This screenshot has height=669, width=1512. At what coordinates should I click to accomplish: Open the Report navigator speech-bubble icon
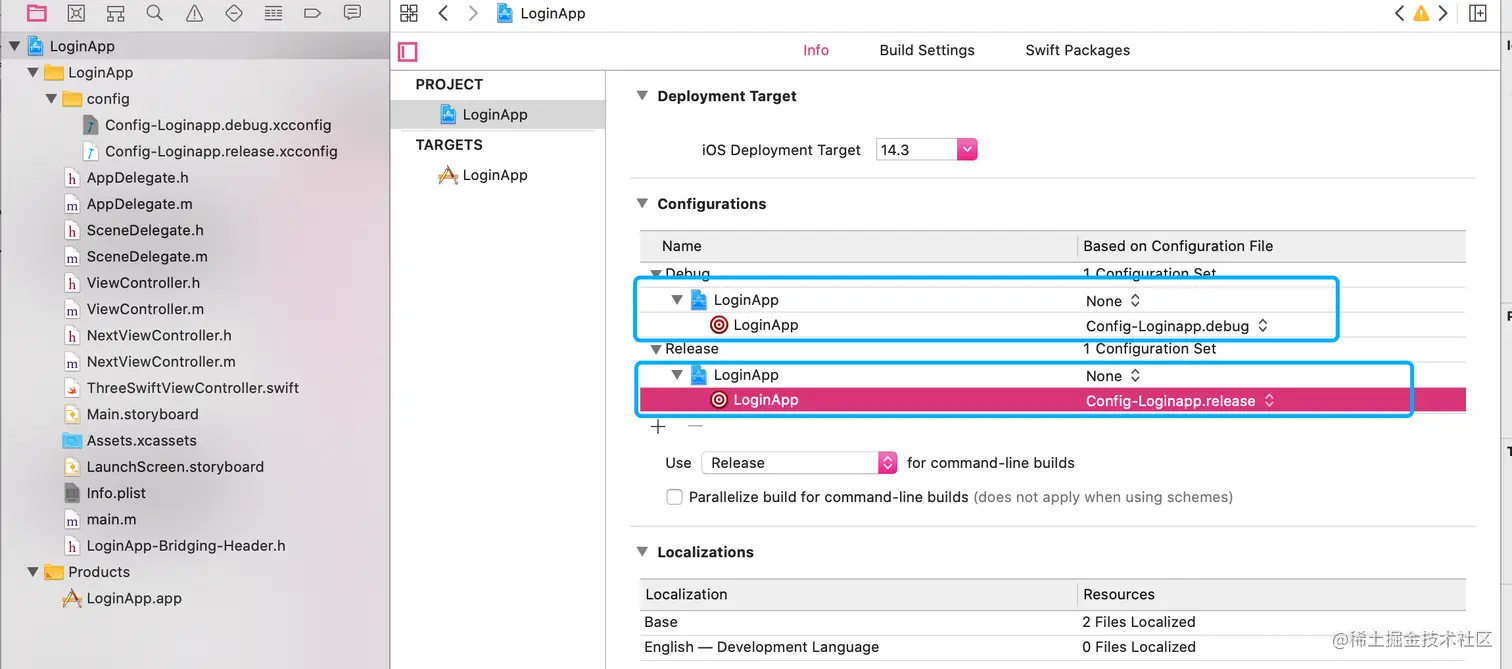(352, 13)
